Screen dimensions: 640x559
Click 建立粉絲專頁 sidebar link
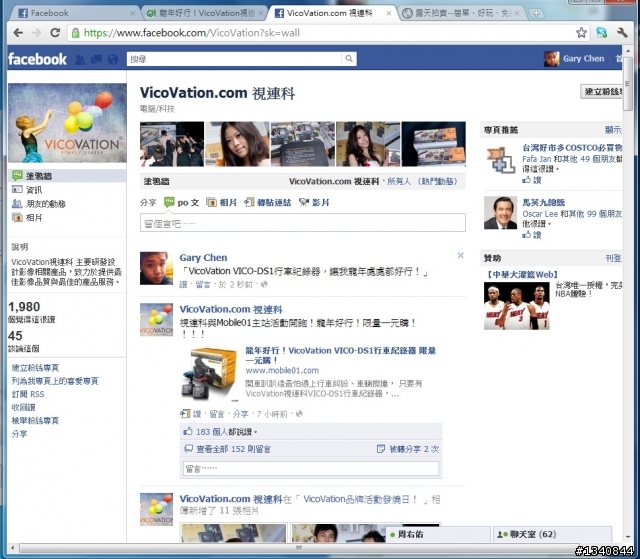pos(35,368)
